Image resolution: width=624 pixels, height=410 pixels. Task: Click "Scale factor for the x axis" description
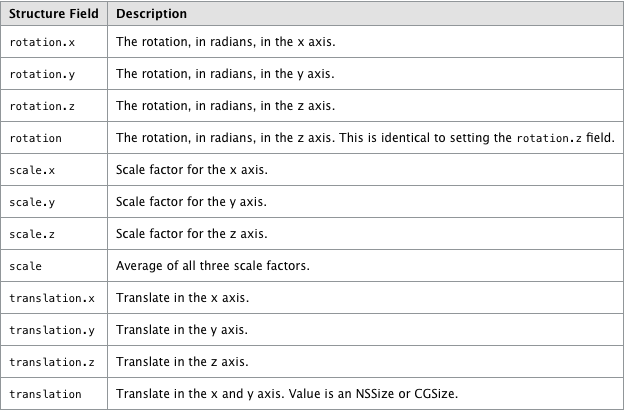[x=191, y=170]
